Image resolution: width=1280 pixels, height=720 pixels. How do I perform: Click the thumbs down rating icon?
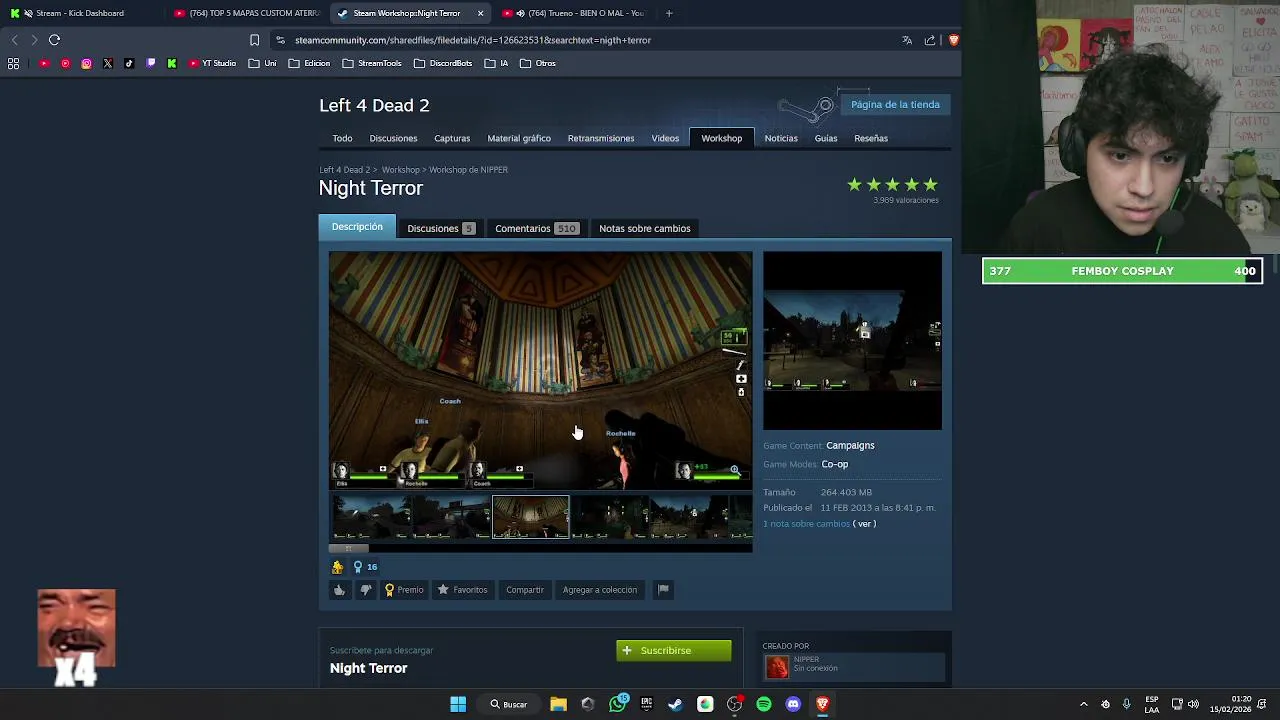(365, 590)
